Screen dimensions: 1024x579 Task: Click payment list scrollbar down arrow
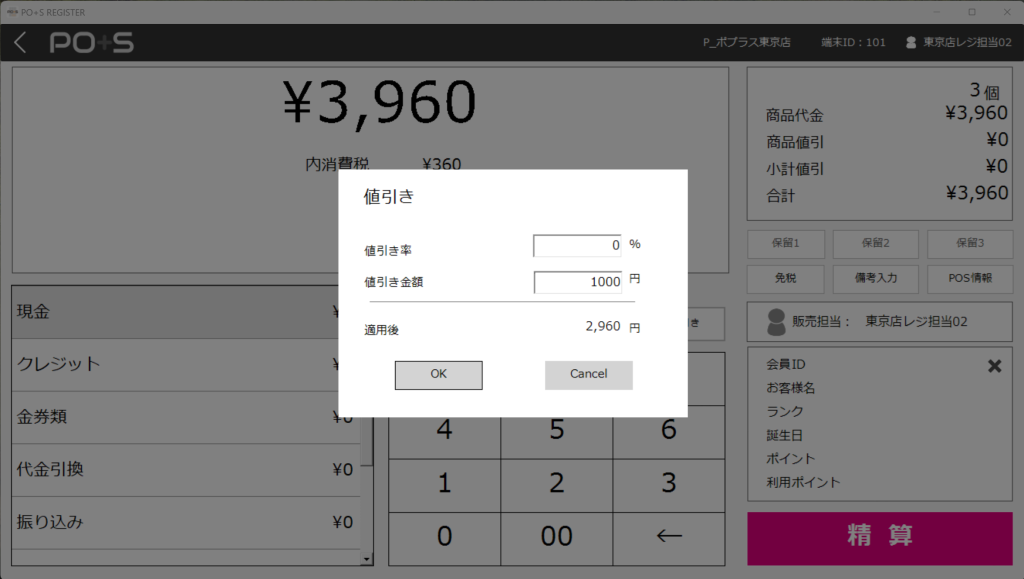pos(367,560)
